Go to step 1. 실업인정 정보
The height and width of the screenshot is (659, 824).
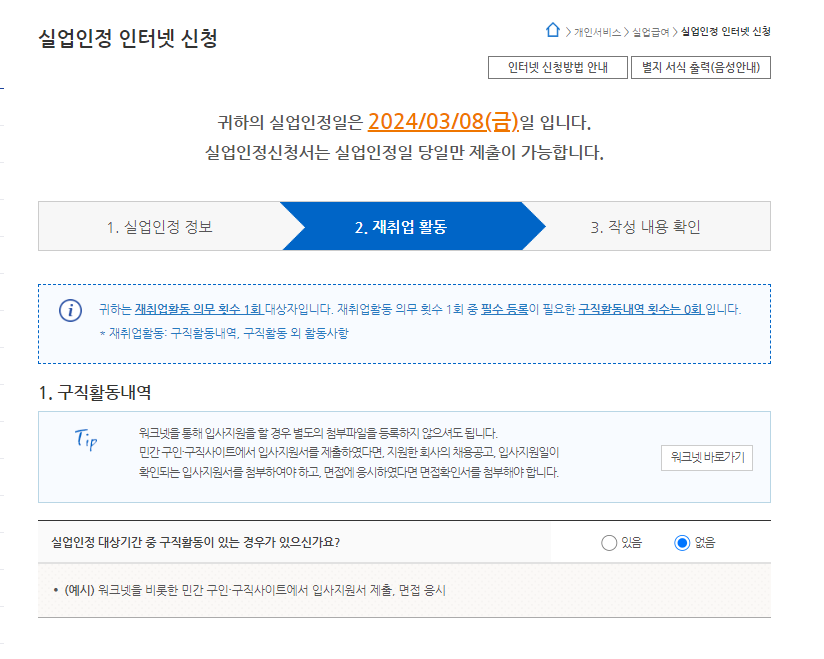click(x=159, y=226)
